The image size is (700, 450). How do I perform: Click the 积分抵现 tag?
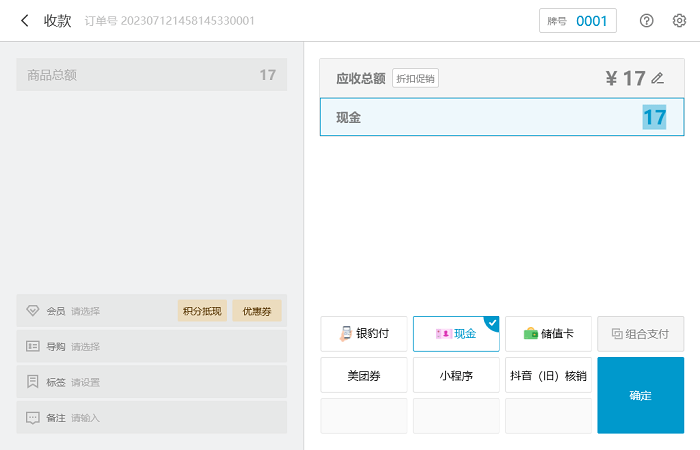tap(202, 311)
